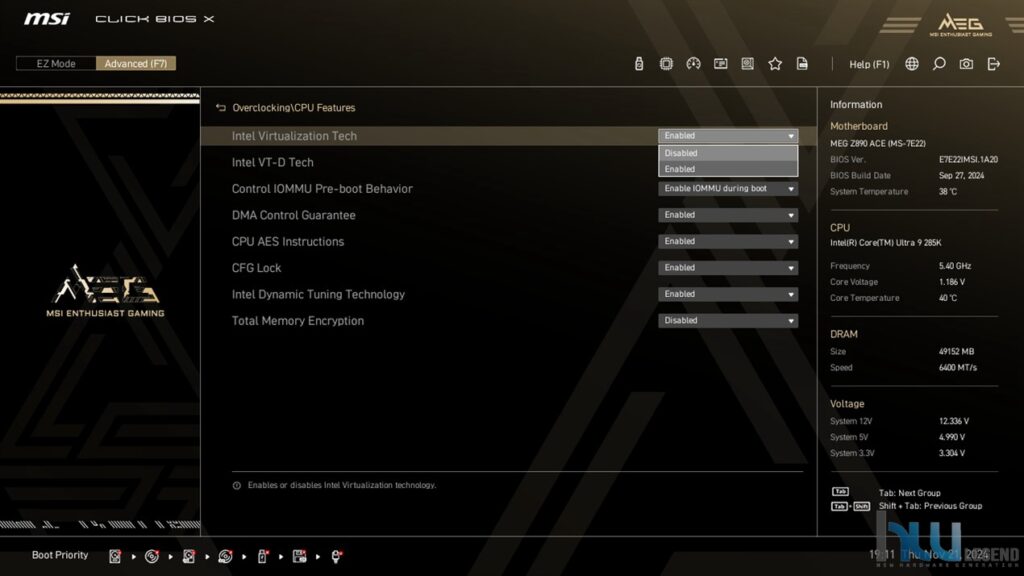The height and width of the screenshot is (576, 1024).
Task: Open the USB flash drive tool icon
Action: point(639,63)
